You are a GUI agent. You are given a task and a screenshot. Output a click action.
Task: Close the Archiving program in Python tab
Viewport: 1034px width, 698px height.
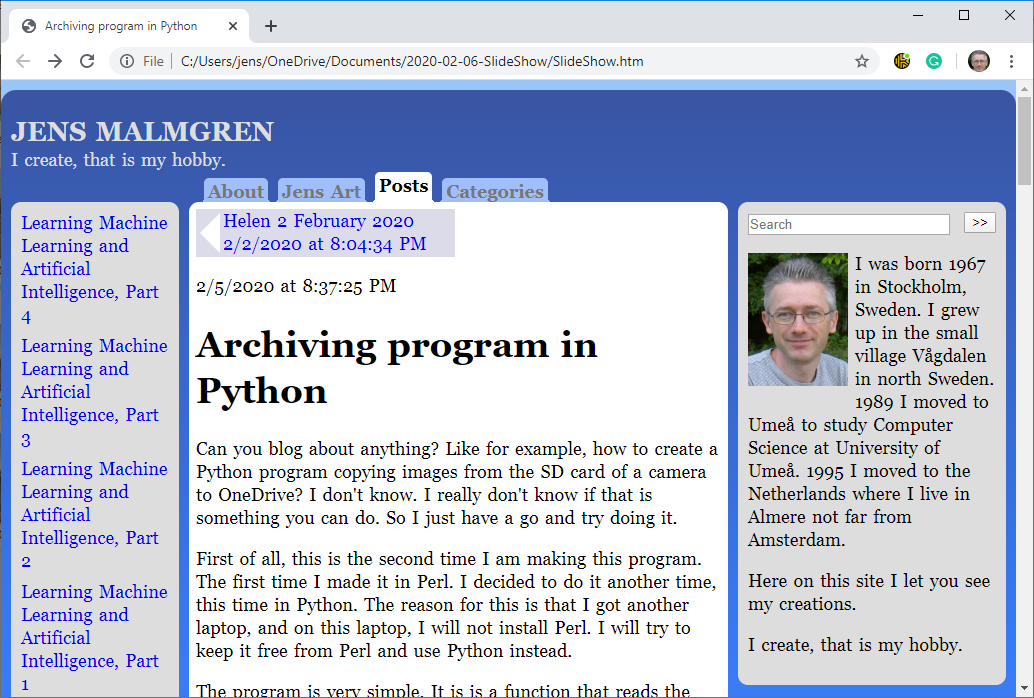233,26
